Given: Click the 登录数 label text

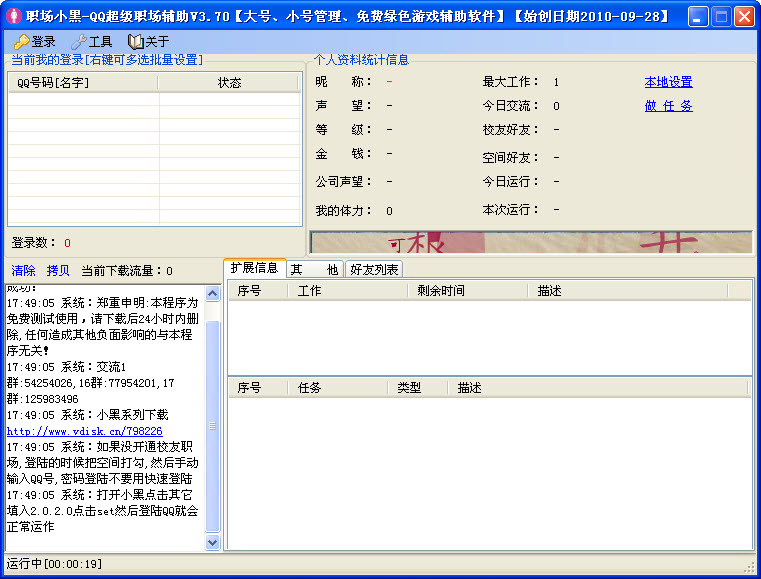Looking at the screenshot, I should [34, 243].
